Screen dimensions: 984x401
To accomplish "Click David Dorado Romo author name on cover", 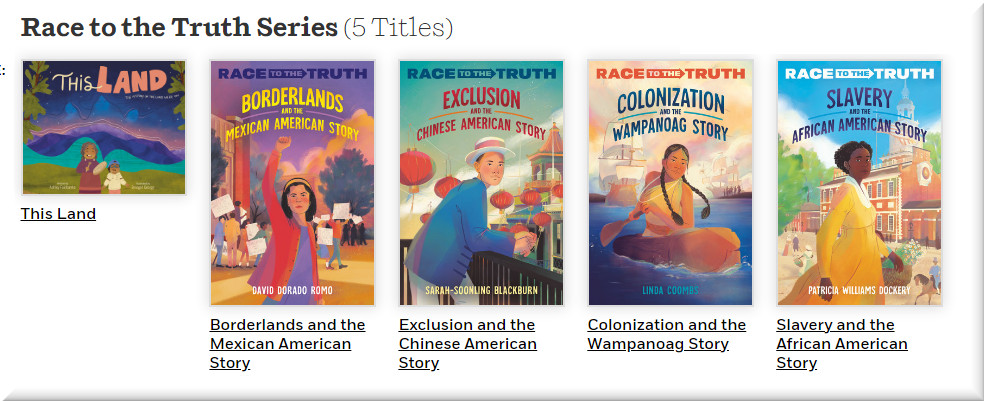I will tap(292, 291).
